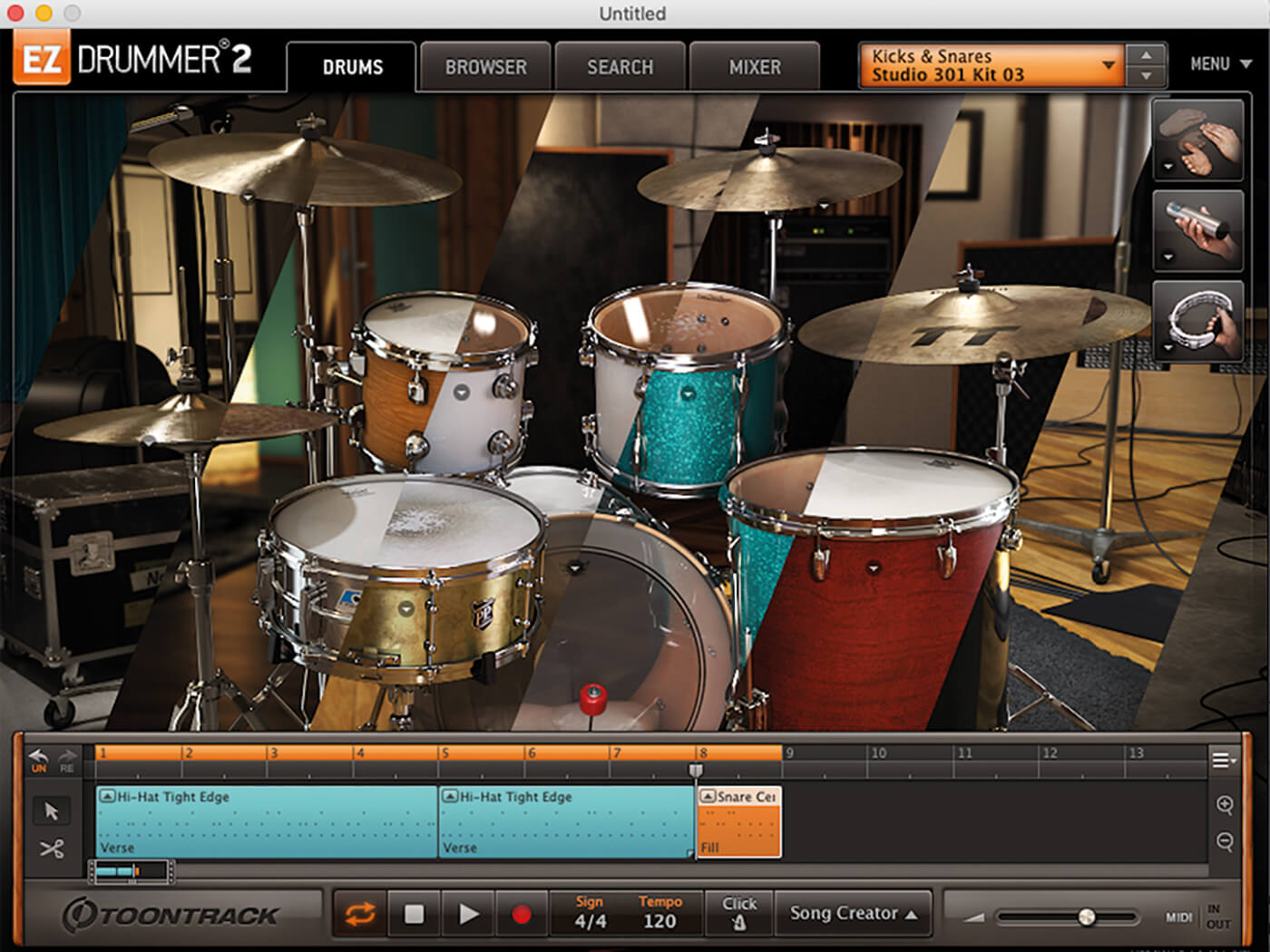Switch to the DRUMS tab
Viewport: 1270px width, 952px height.
pyautogui.click(x=352, y=67)
